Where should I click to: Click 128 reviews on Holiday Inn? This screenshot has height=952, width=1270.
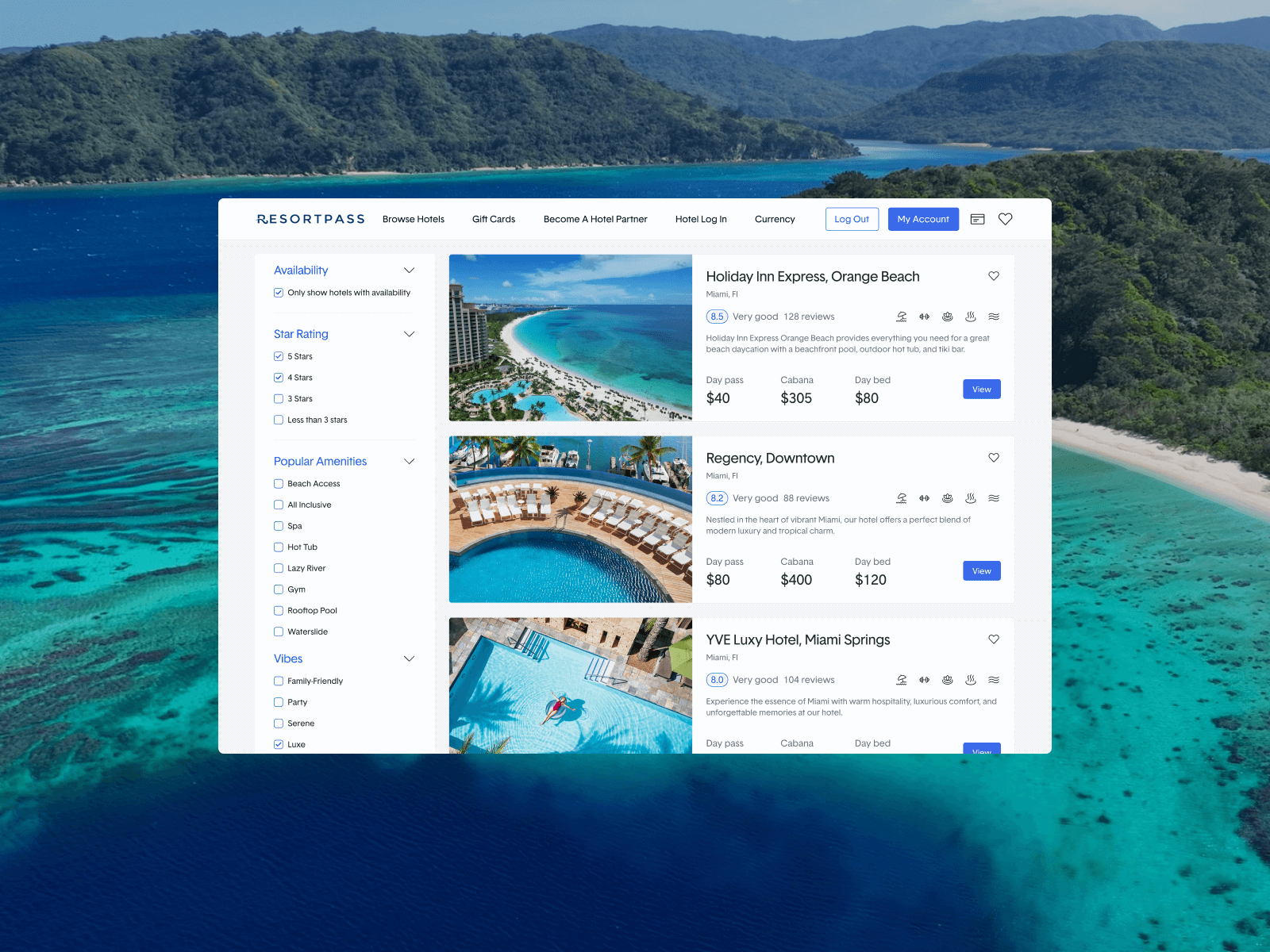(809, 317)
